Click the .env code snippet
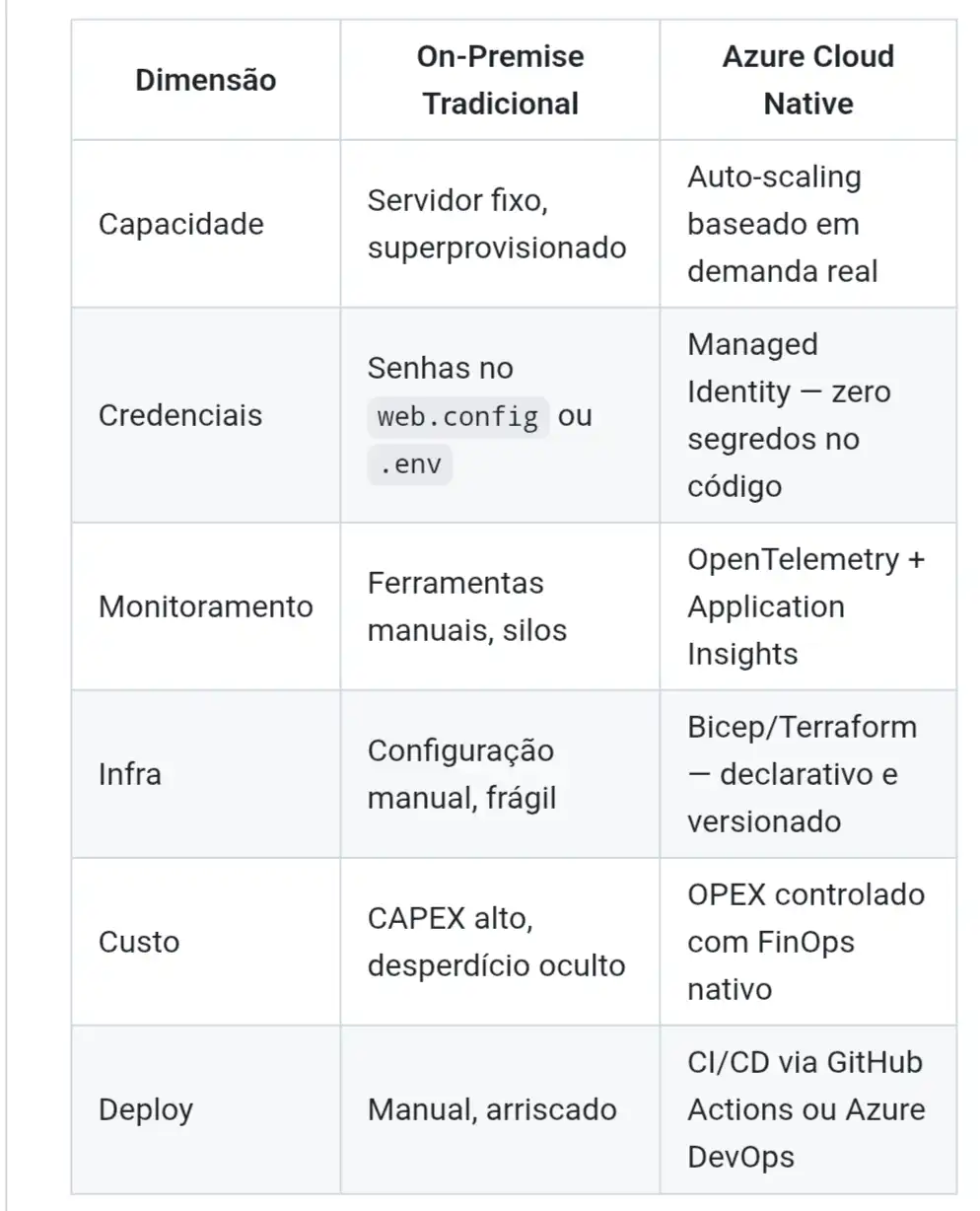 click(409, 463)
